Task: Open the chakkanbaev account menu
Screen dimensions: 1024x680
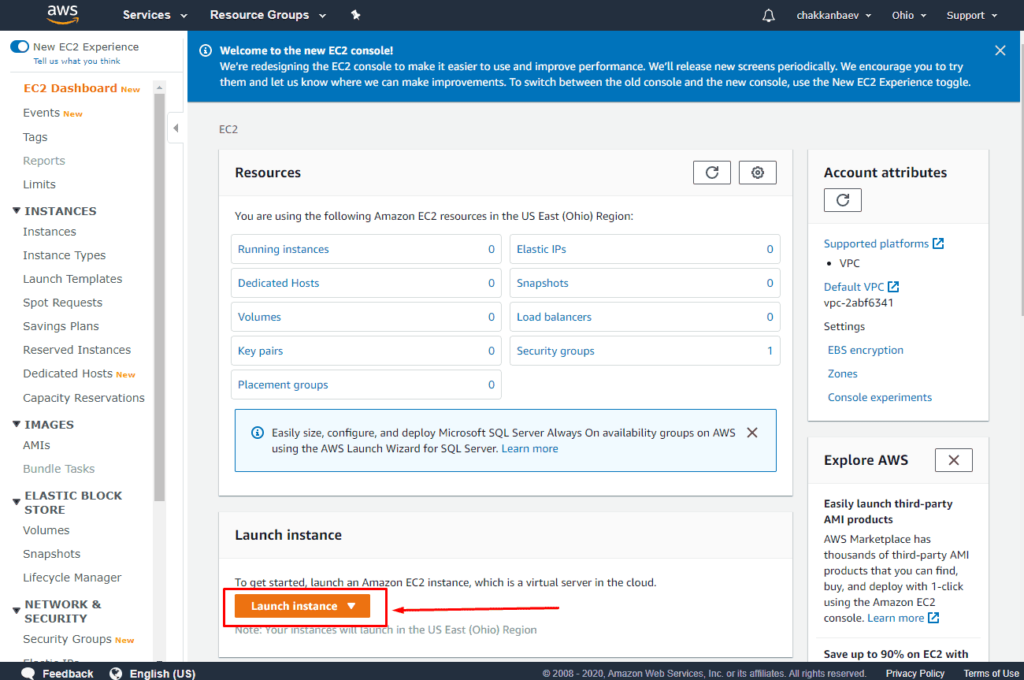Action: point(834,15)
